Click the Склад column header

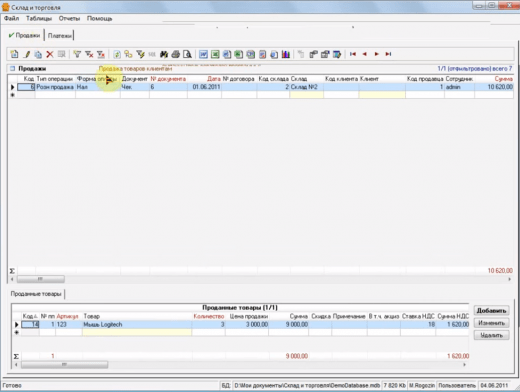(306, 79)
